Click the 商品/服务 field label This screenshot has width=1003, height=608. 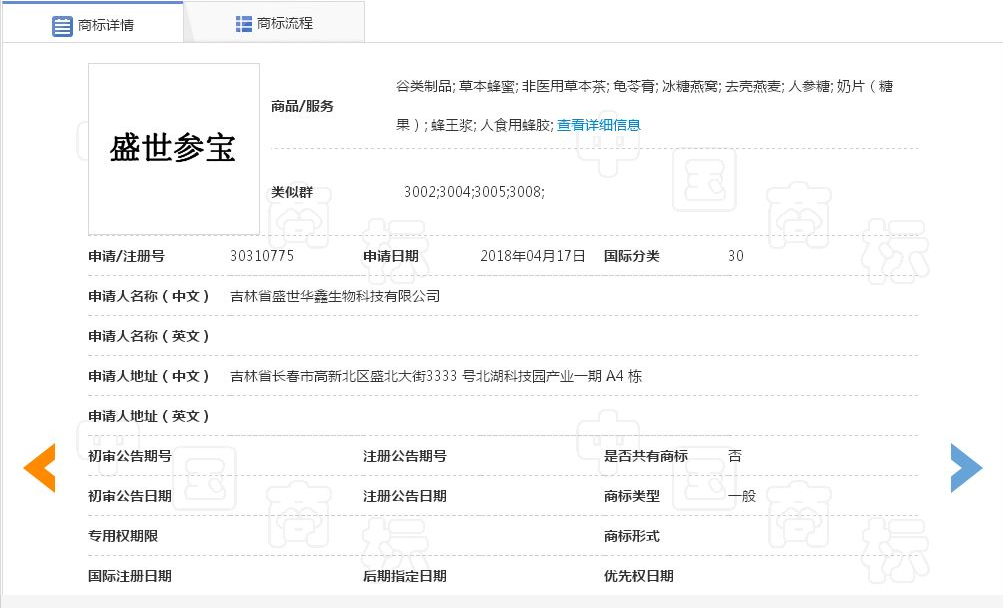point(302,106)
